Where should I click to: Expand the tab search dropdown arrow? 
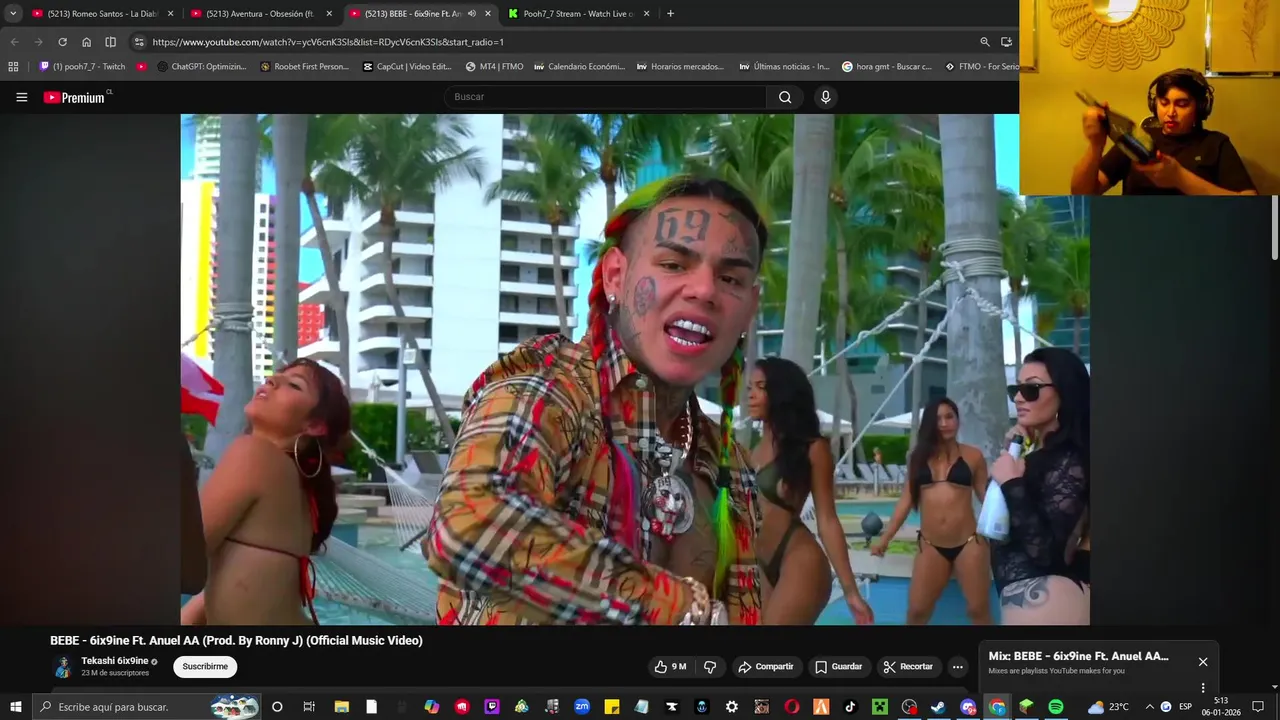click(x=13, y=14)
